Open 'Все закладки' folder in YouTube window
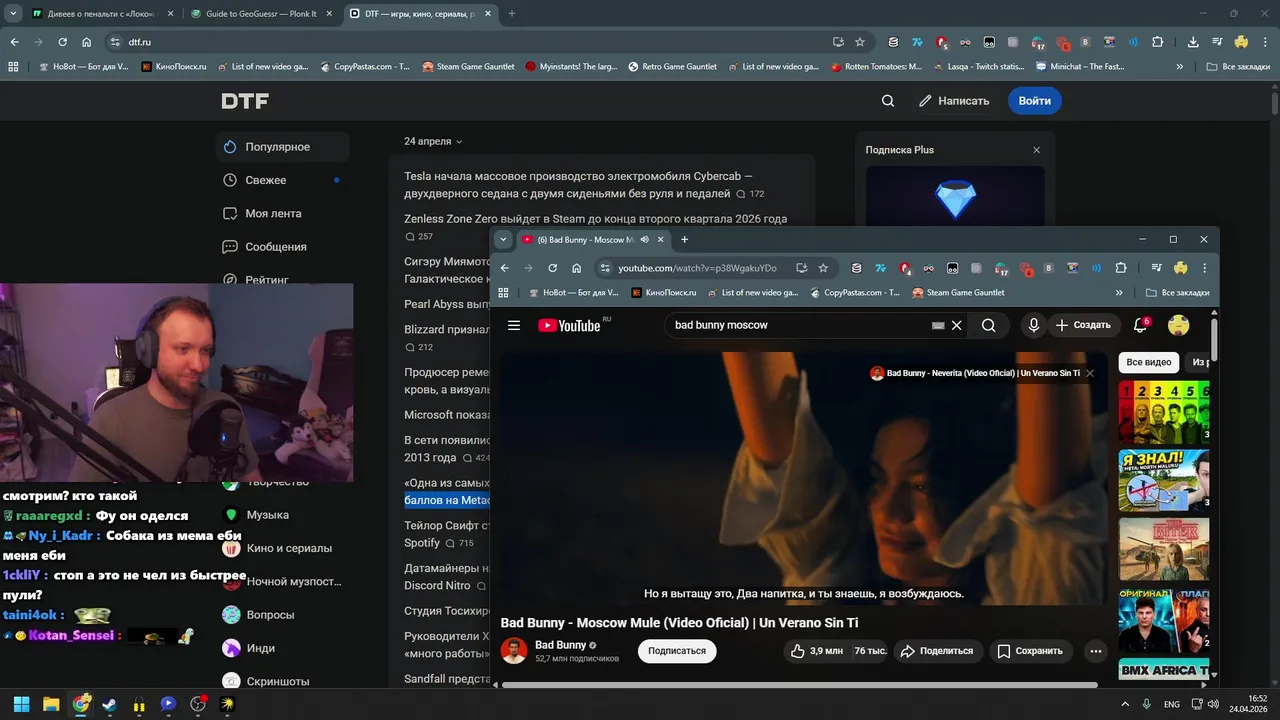Viewport: 1280px width, 720px height. coord(1177,293)
